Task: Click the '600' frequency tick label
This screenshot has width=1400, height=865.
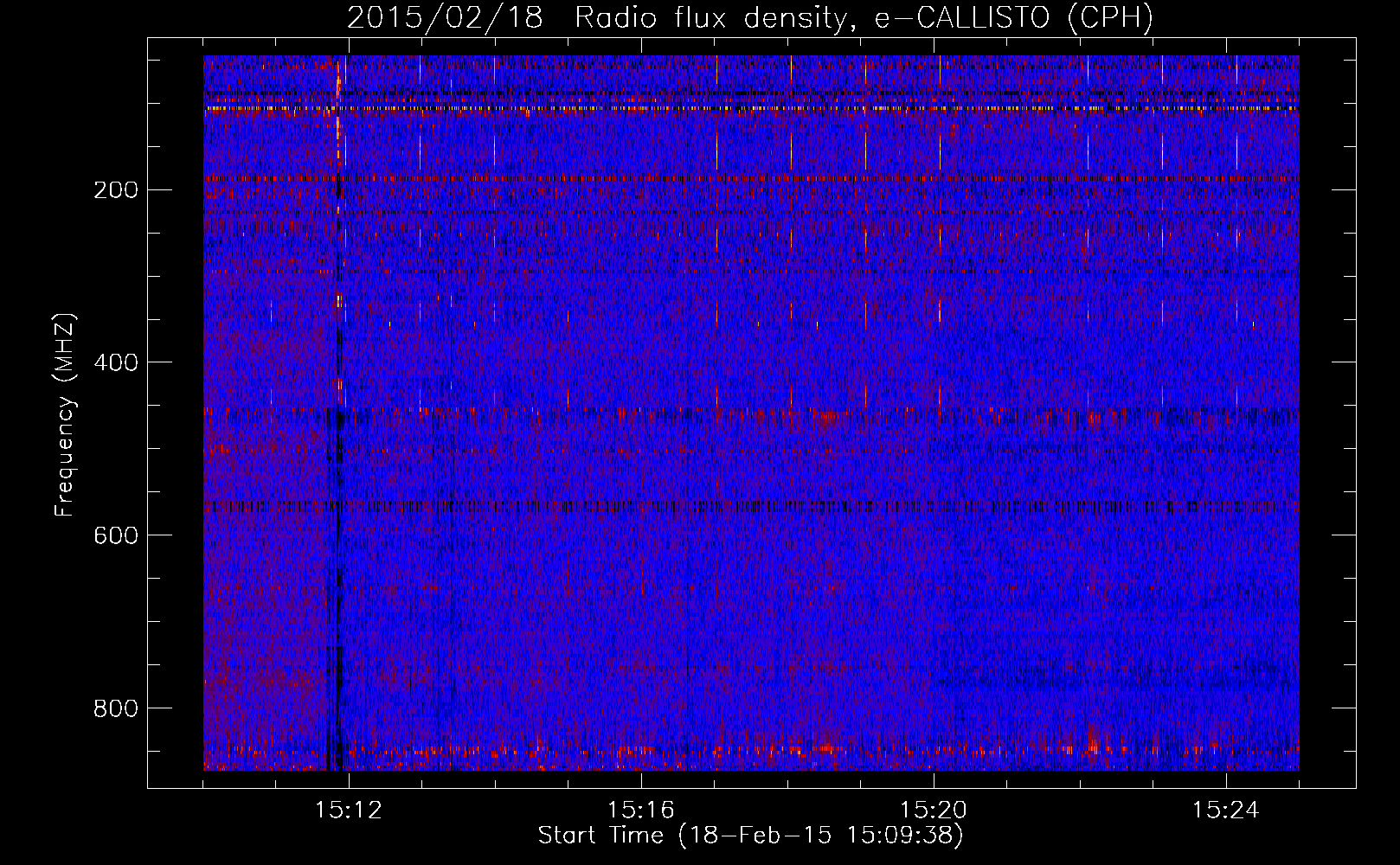Action: coord(115,535)
